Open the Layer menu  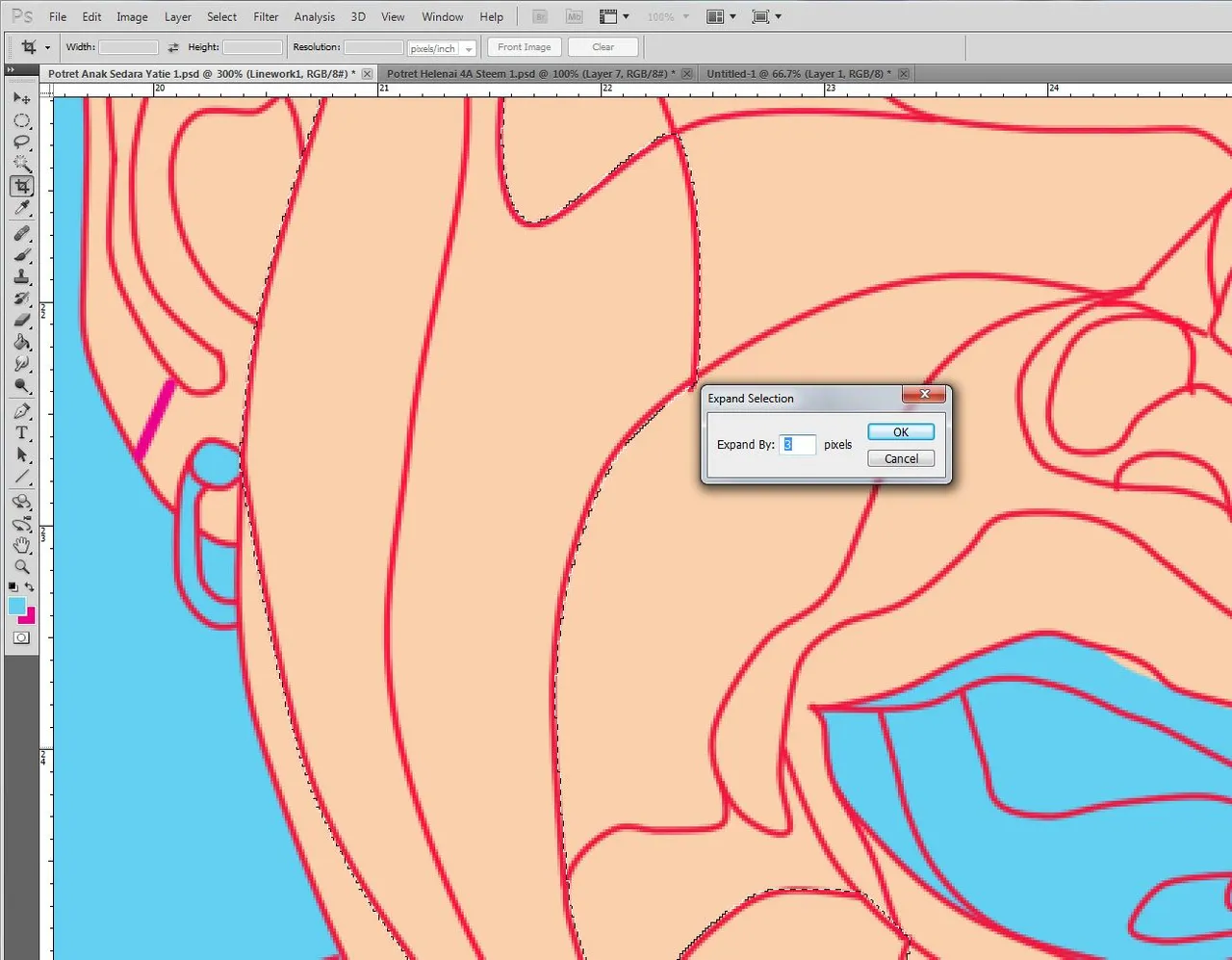(x=177, y=16)
